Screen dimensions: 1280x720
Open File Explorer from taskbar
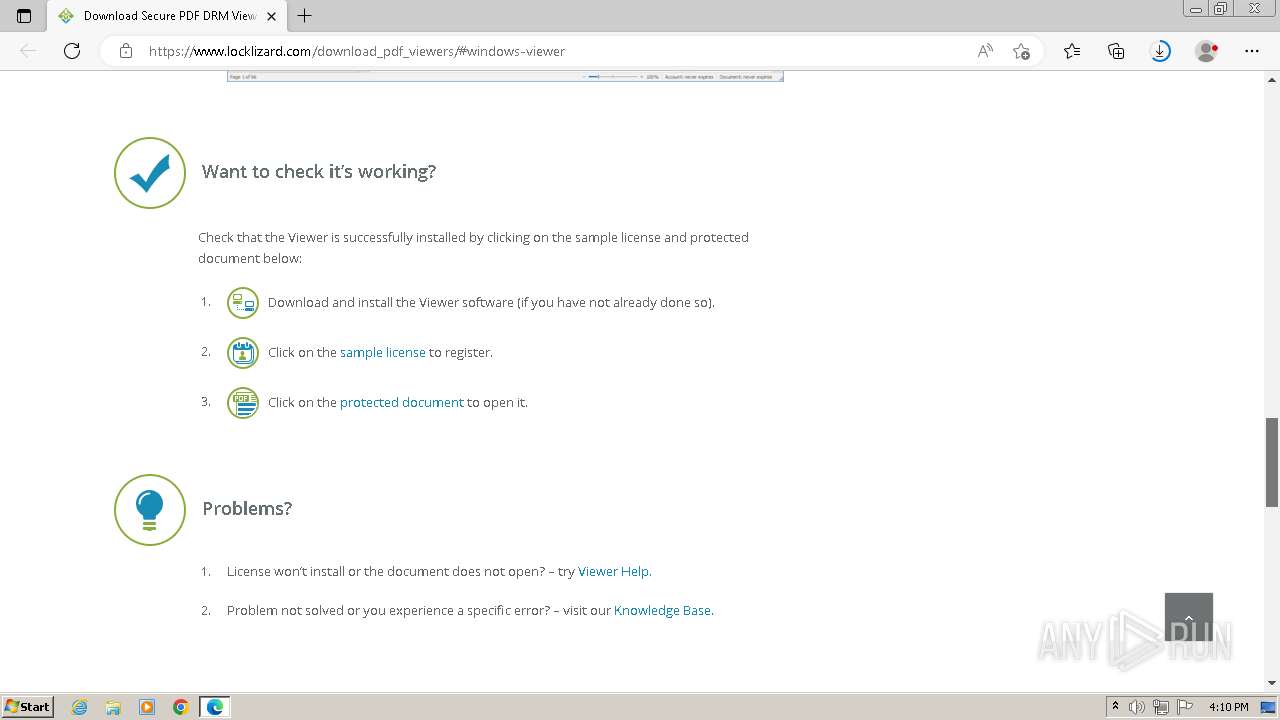click(x=113, y=707)
